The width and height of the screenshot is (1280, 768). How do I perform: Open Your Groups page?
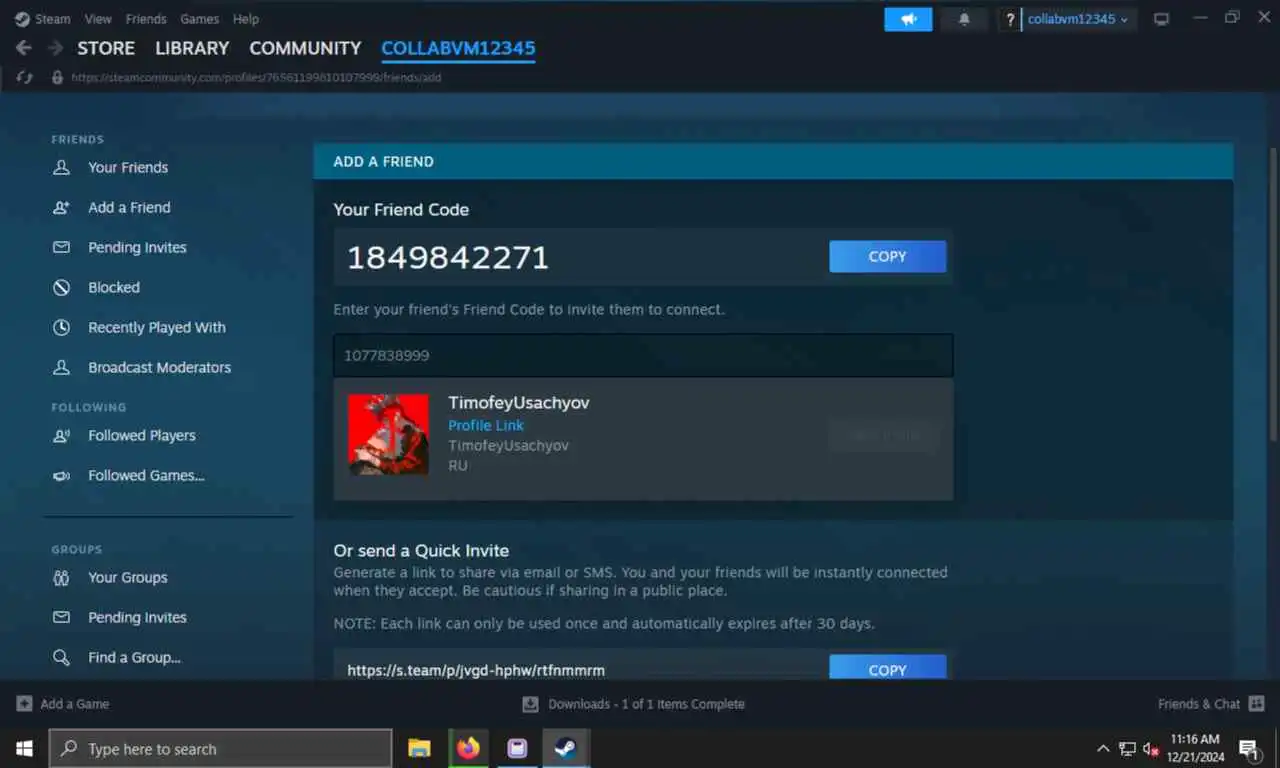point(128,577)
